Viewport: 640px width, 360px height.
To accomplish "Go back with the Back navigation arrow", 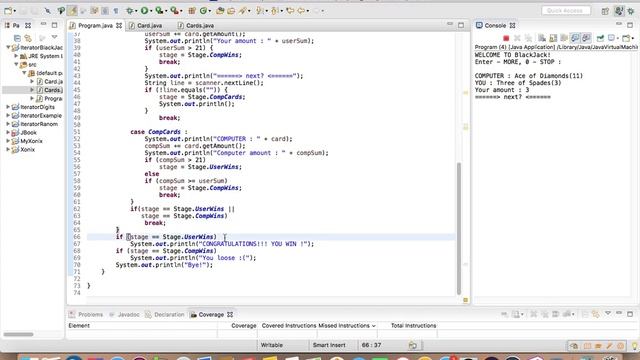I will point(301,11).
